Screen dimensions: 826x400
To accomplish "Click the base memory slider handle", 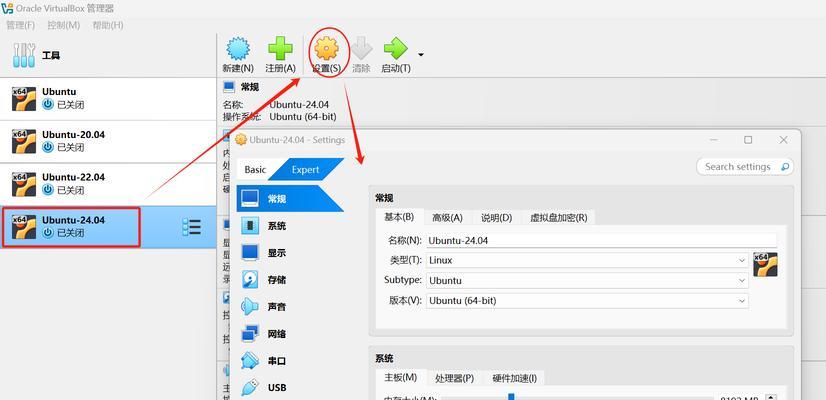I will click(x=510, y=397).
